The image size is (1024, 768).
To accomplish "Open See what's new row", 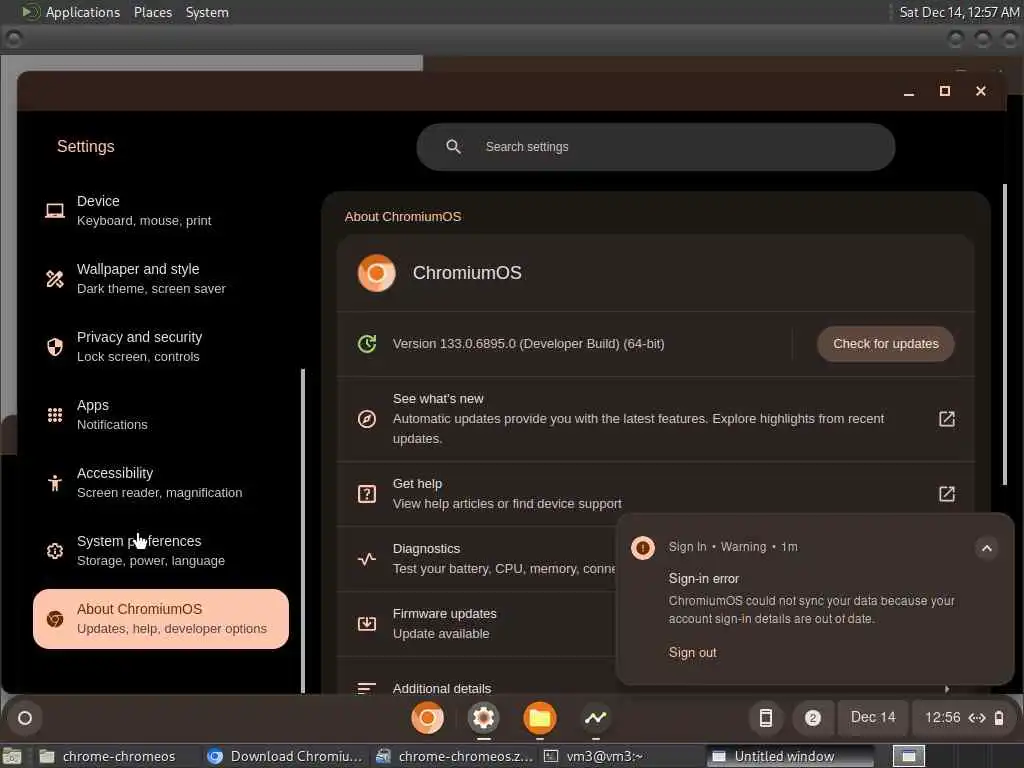I will click(656, 419).
